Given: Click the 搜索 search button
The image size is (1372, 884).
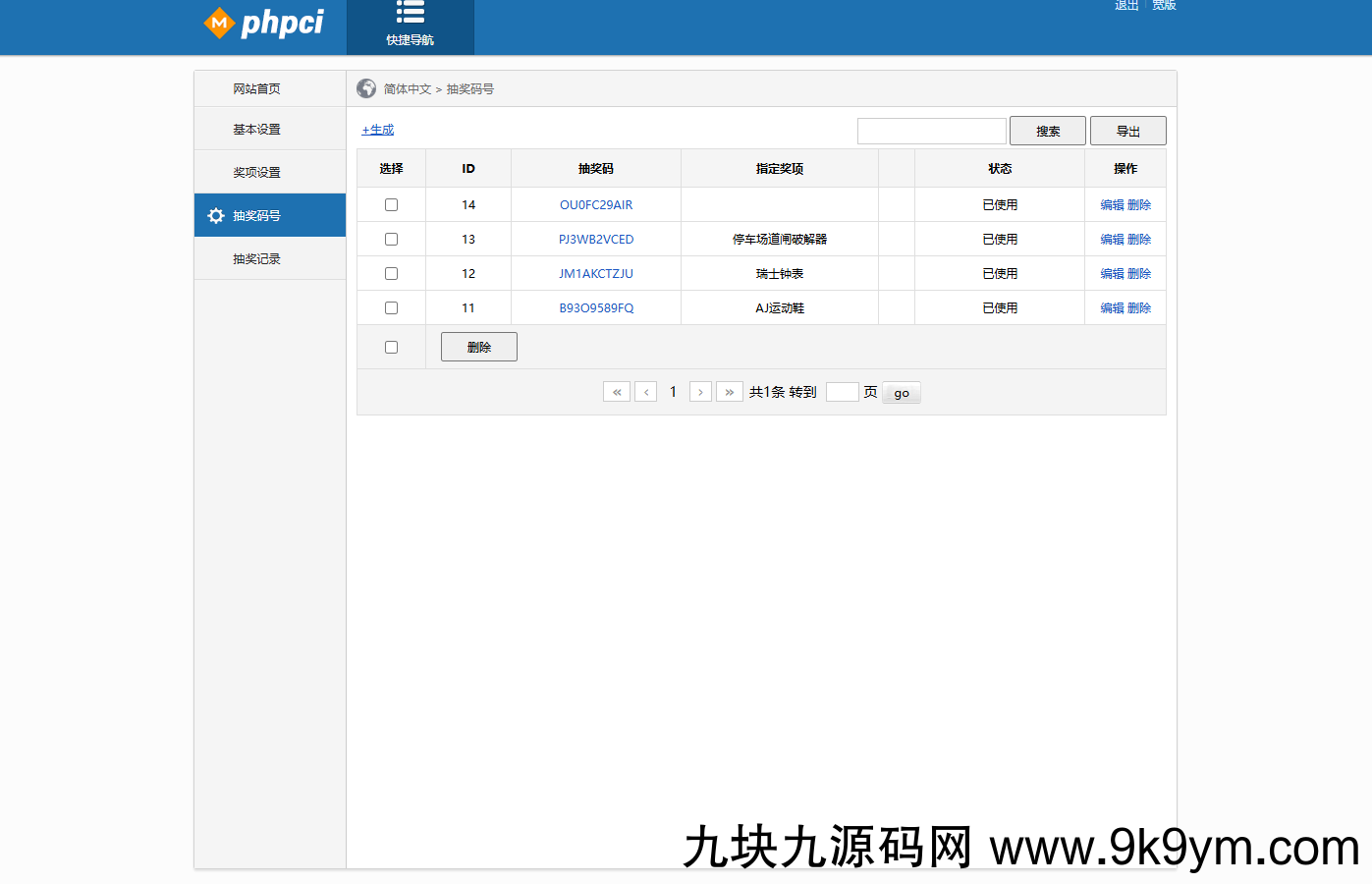Looking at the screenshot, I should point(1047,130).
